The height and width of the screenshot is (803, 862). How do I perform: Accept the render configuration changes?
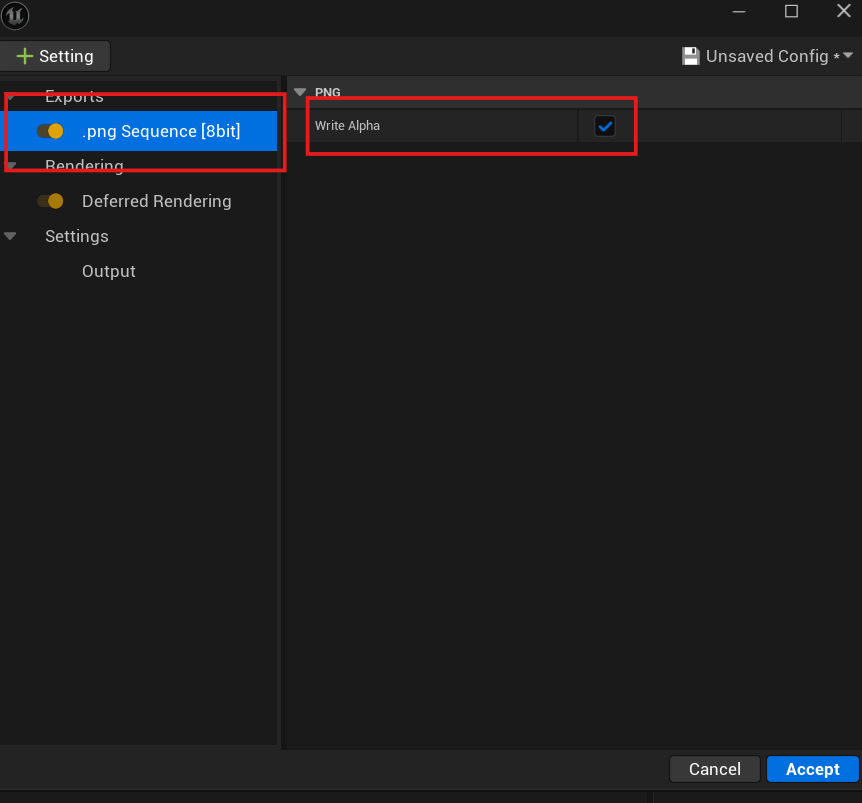coord(812,769)
